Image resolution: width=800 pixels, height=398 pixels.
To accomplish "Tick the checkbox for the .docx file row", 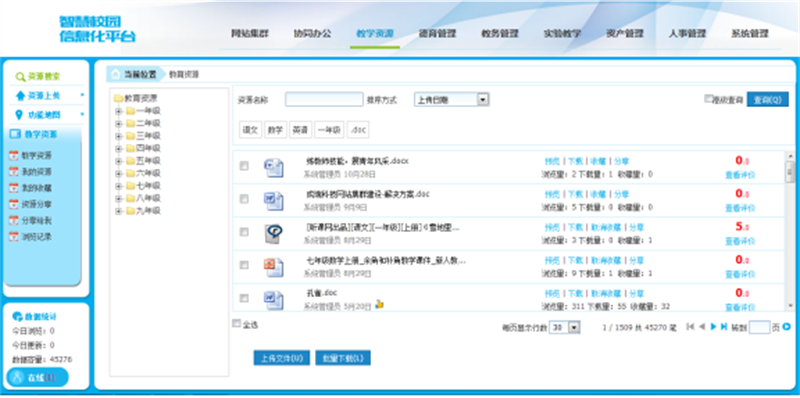I will pos(244,166).
